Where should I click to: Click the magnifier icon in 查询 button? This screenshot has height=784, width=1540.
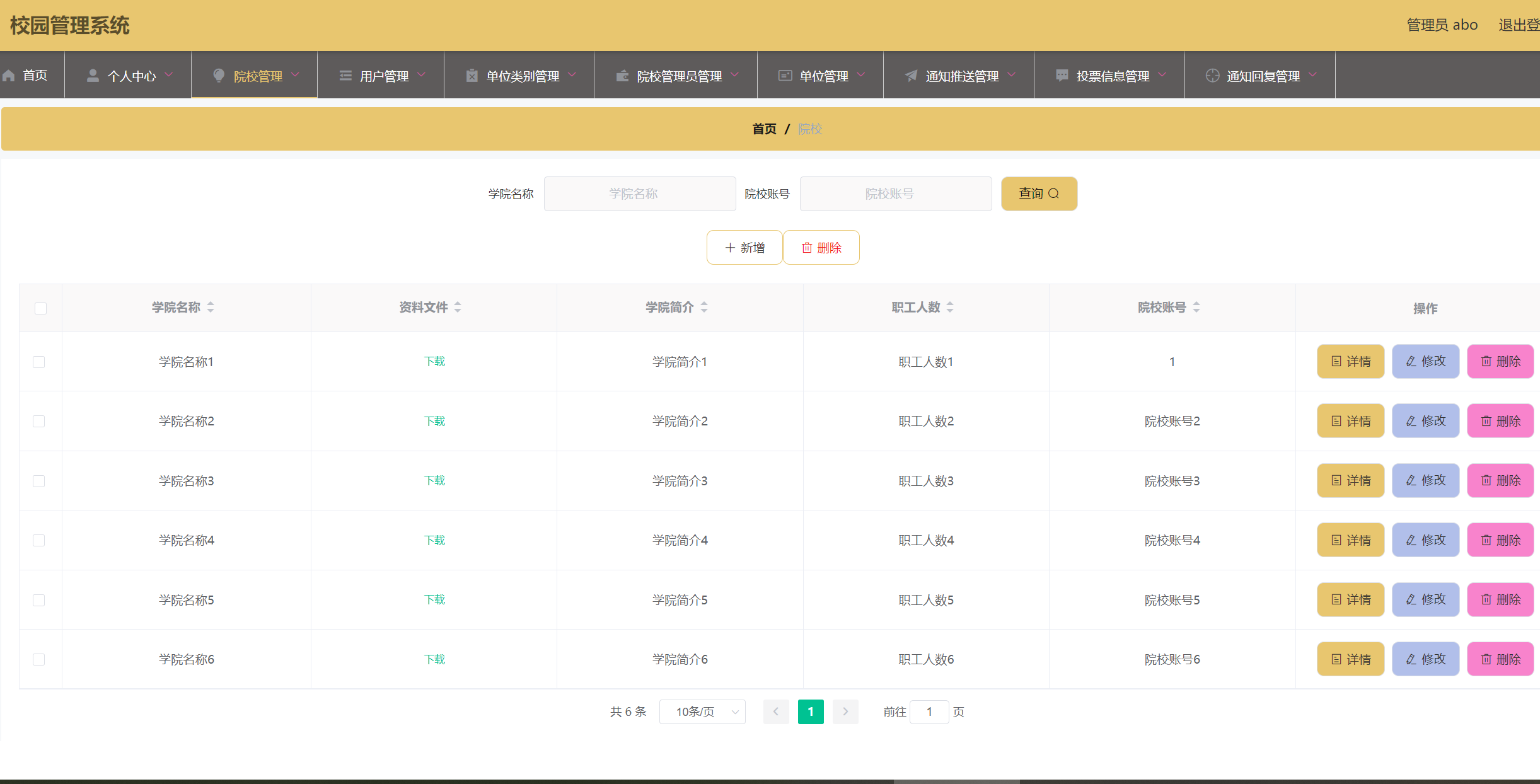[x=1053, y=194]
